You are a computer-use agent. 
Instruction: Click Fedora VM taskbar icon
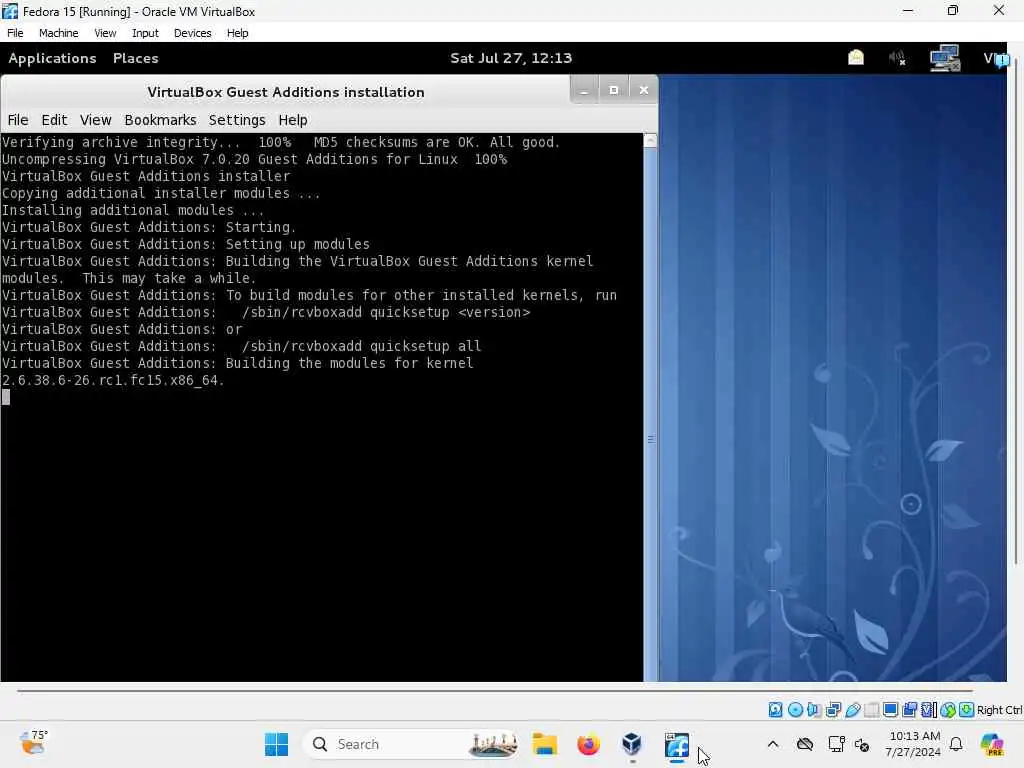coord(677,745)
